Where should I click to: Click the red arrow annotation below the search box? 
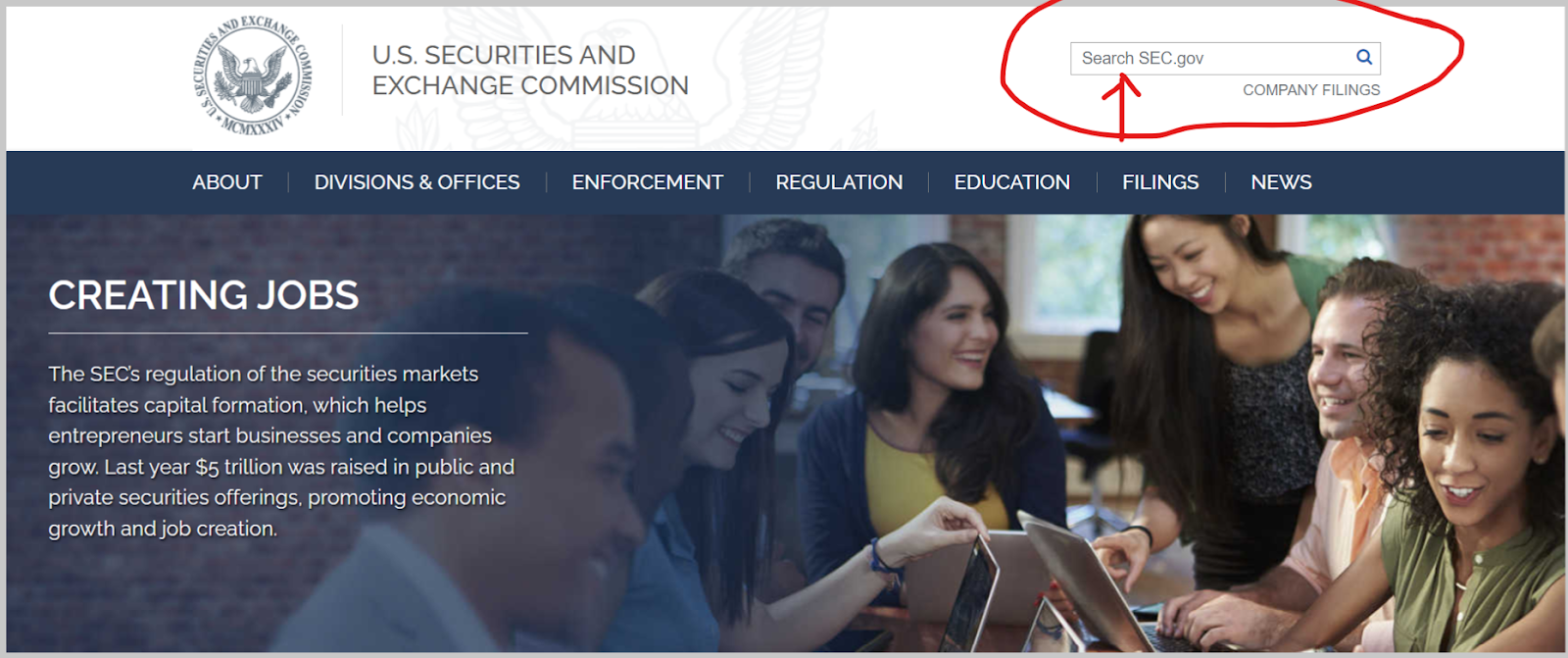point(1122,108)
